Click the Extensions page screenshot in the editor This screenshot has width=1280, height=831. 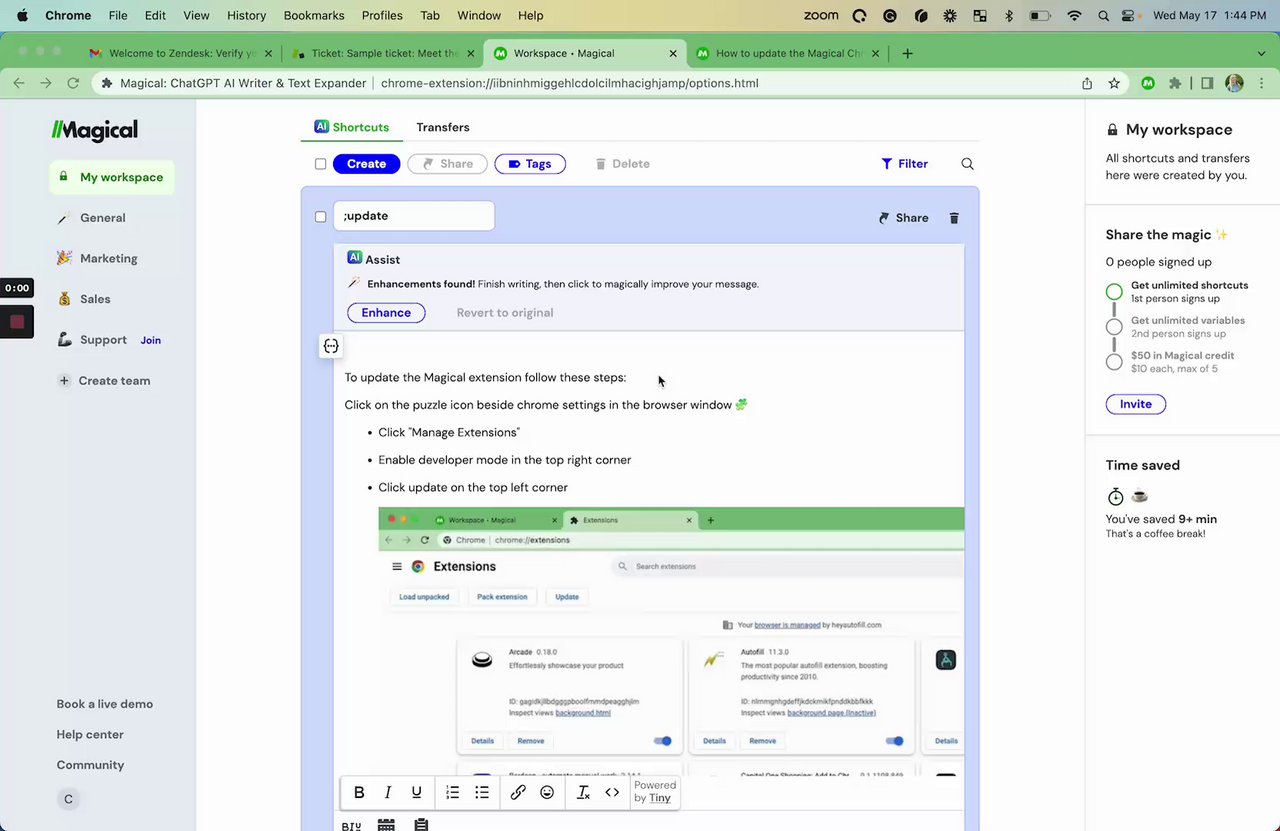tap(671, 642)
